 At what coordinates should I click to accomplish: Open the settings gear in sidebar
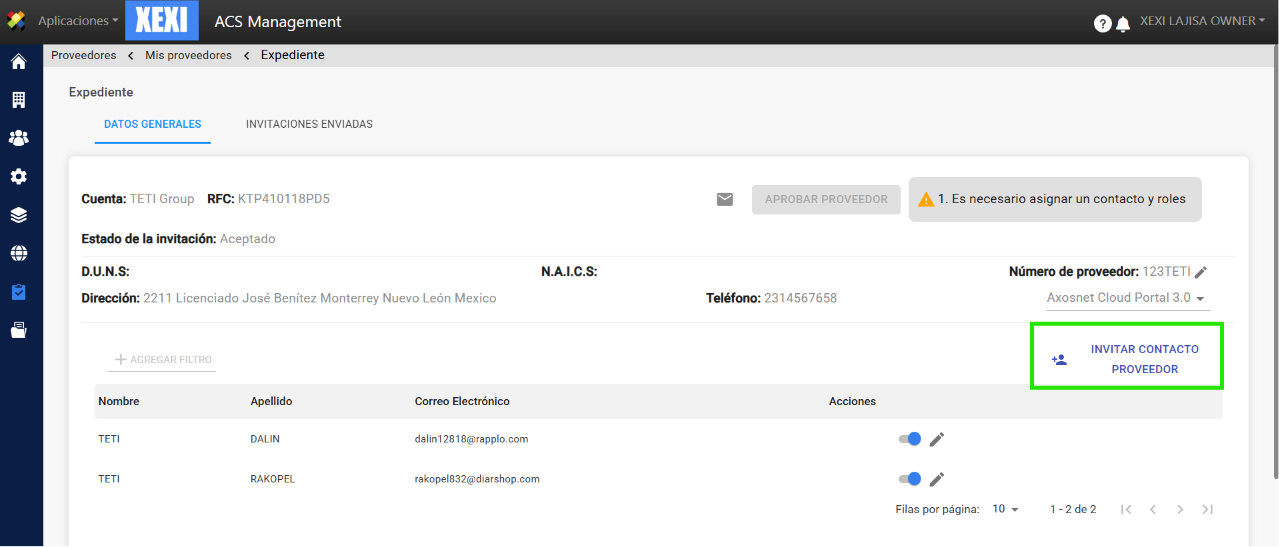point(18,176)
